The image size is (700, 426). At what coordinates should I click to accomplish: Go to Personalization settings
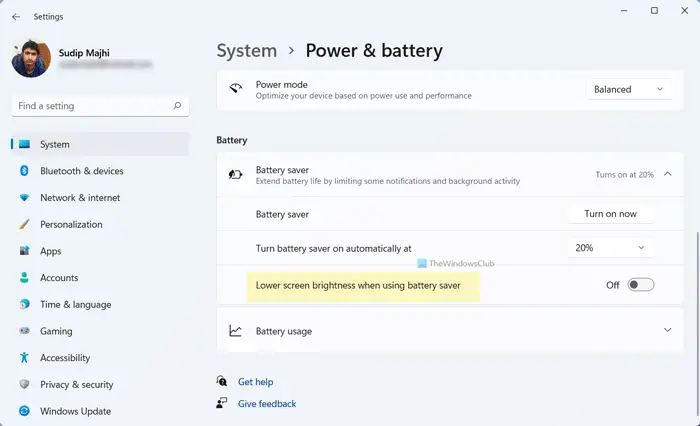pyautogui.click(x=71, y=225)
